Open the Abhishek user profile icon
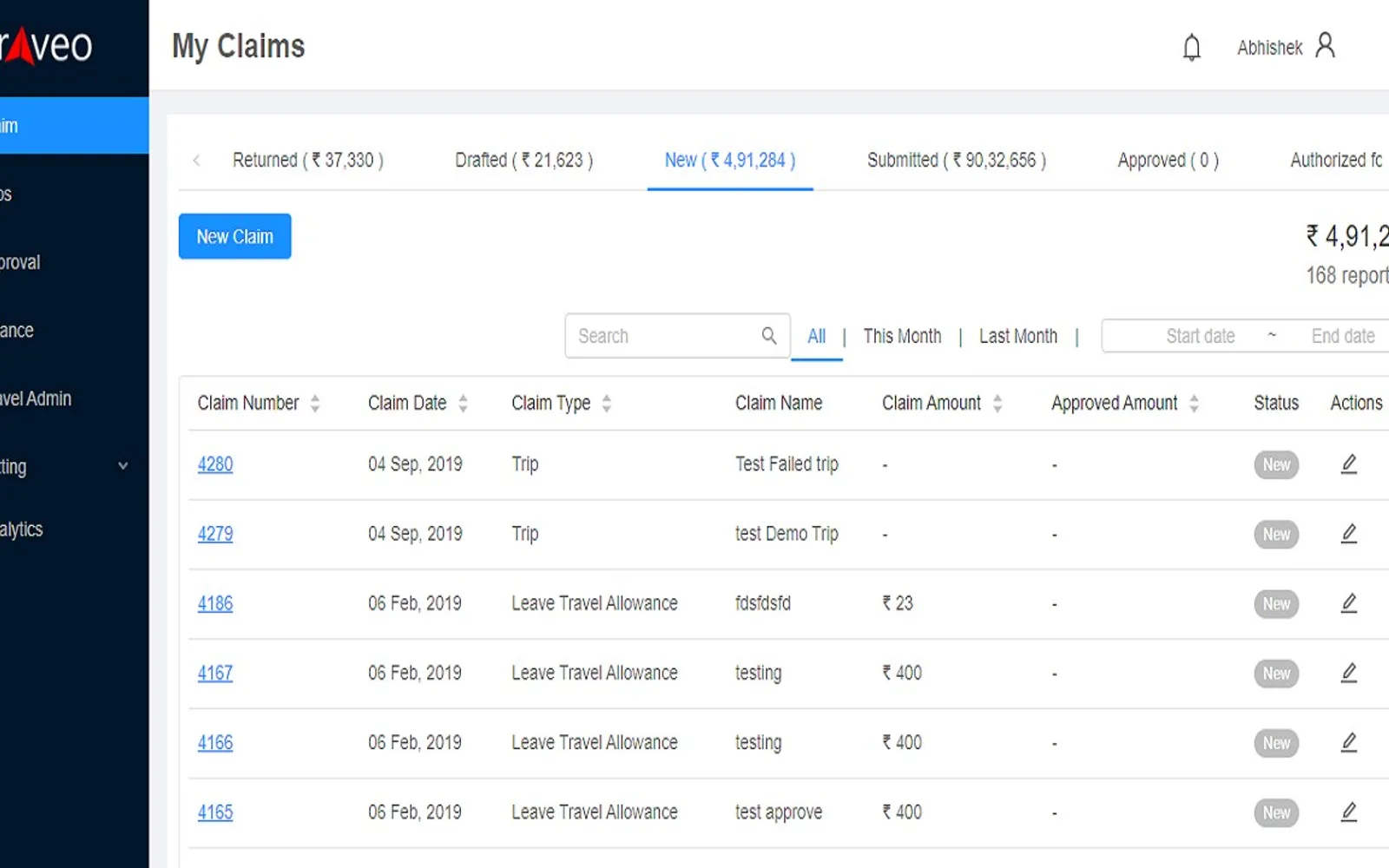1389x868 pixels. [x=1325, y=45]
